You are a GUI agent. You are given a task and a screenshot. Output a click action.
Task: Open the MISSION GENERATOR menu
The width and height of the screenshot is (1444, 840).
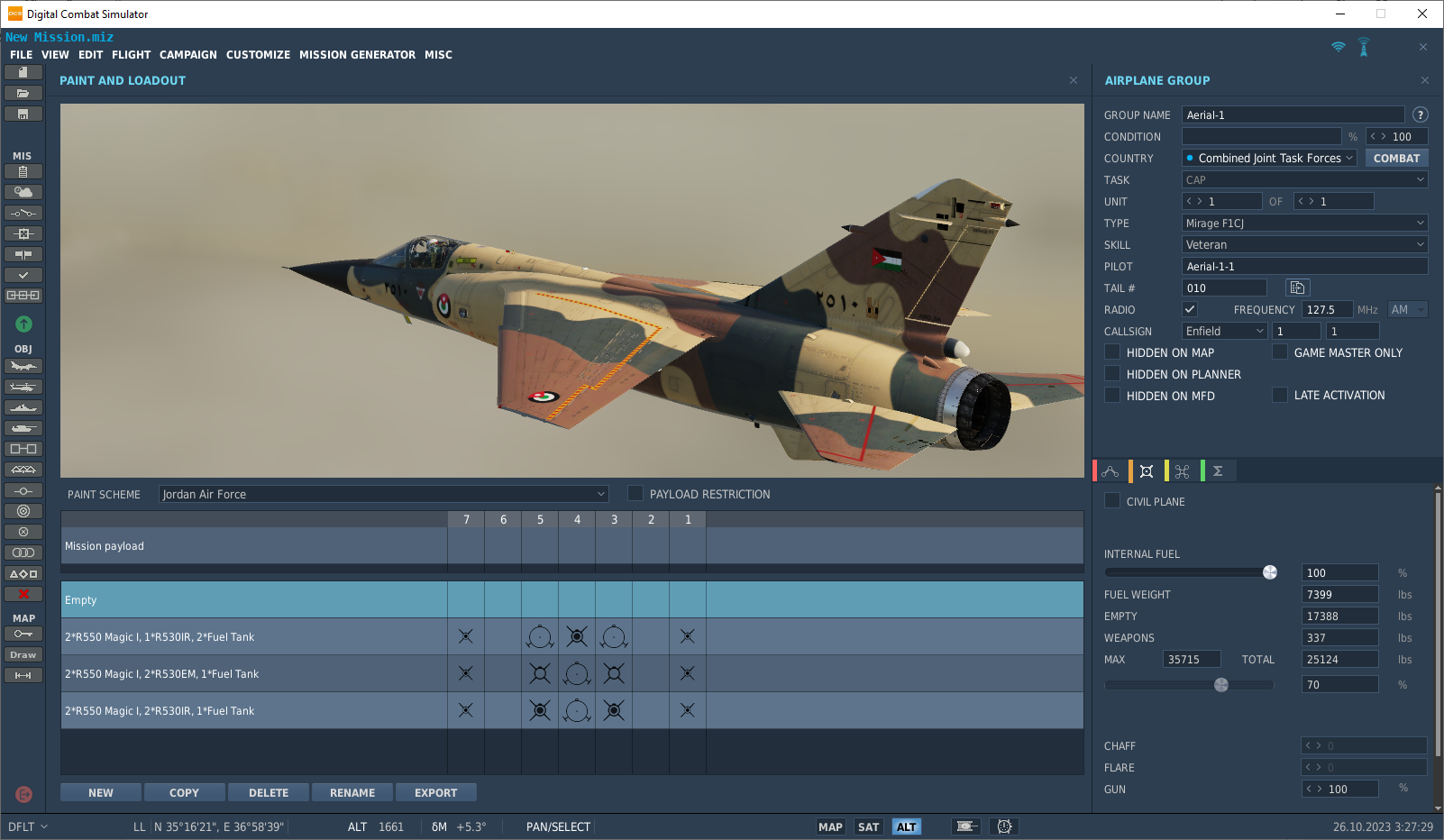click(x=357, y=55)
